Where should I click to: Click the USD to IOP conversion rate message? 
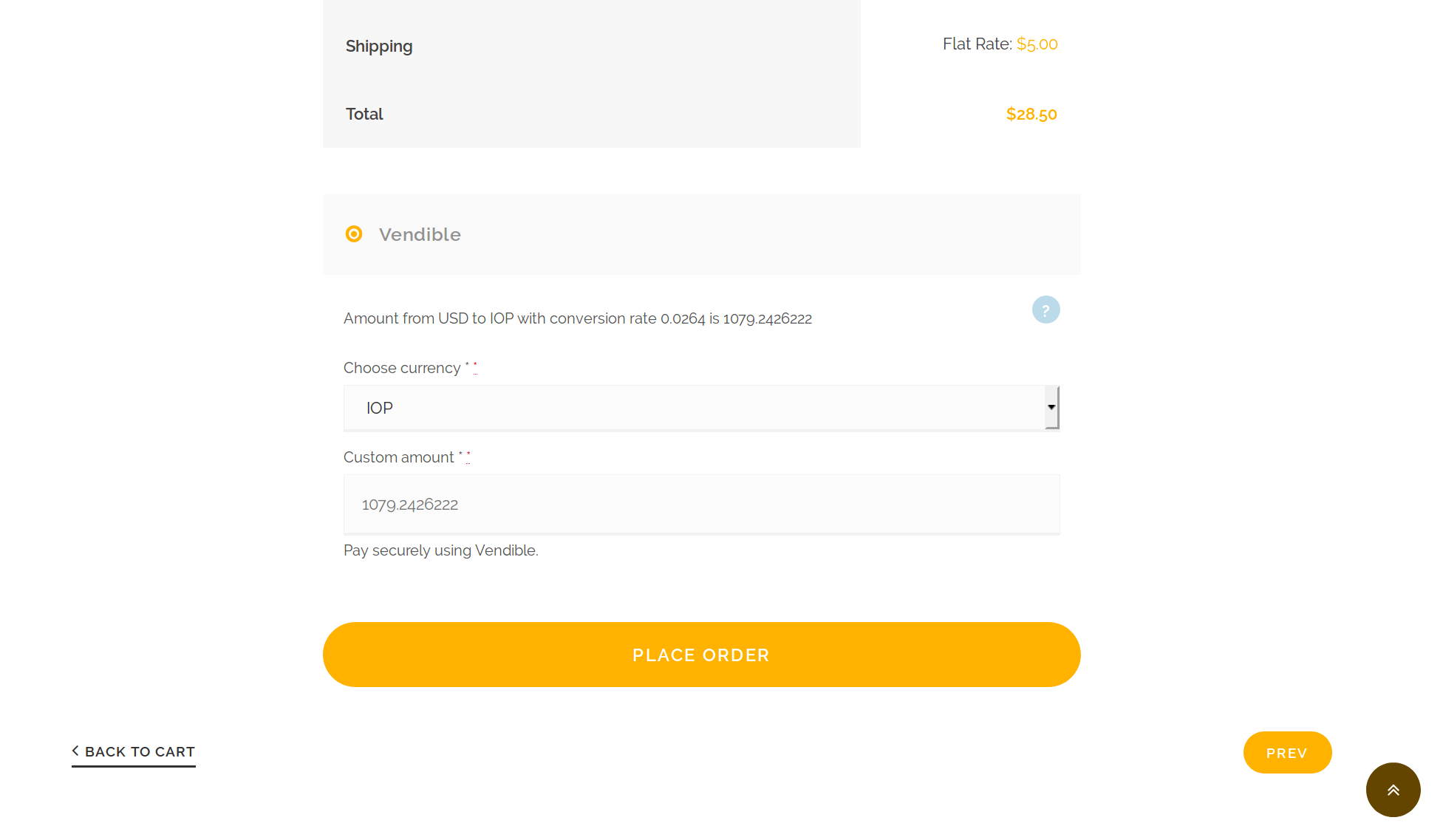pyautogui.click(x=577, y=318)
